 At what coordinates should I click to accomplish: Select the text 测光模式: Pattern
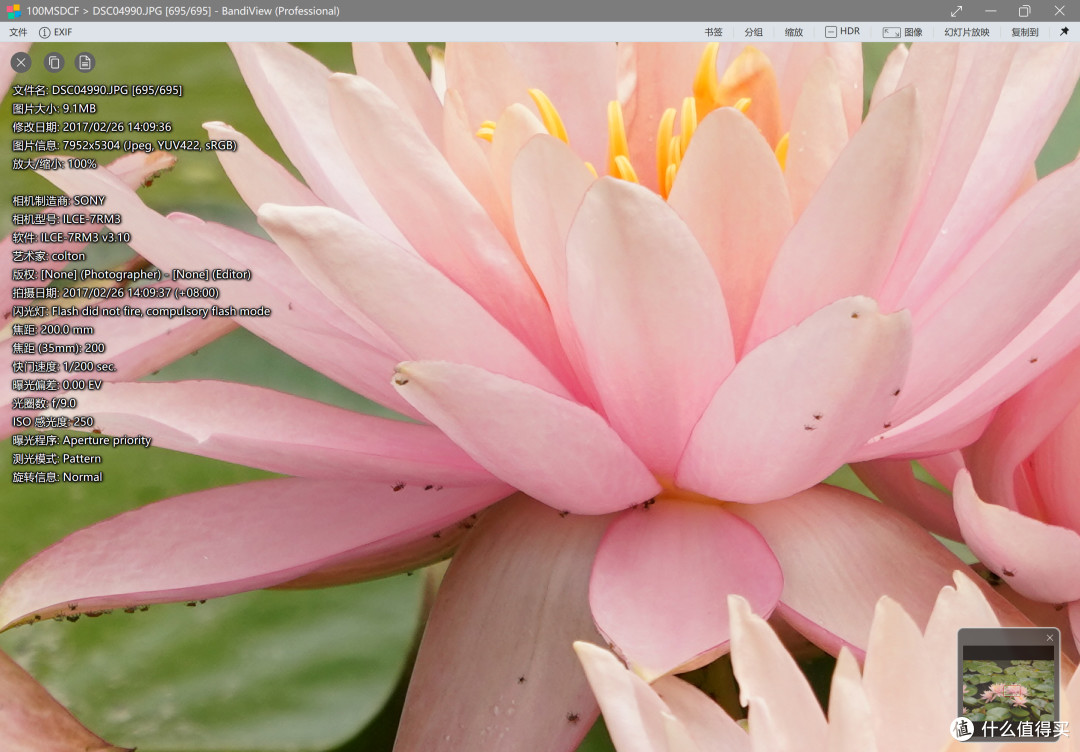(56, 459)
